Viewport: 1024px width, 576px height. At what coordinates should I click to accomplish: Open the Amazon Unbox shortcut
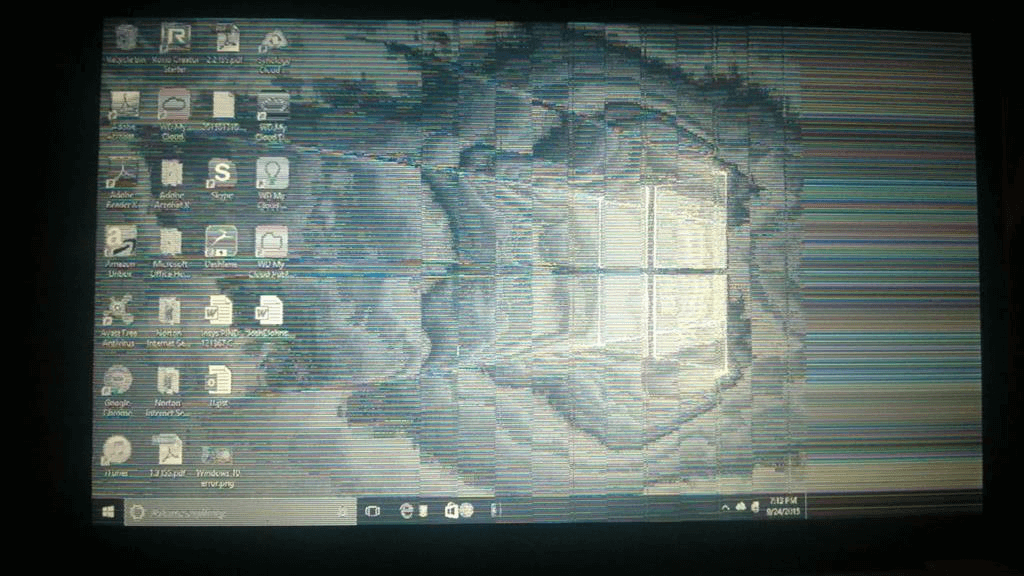pyautogui.click(x=121, y=251)
